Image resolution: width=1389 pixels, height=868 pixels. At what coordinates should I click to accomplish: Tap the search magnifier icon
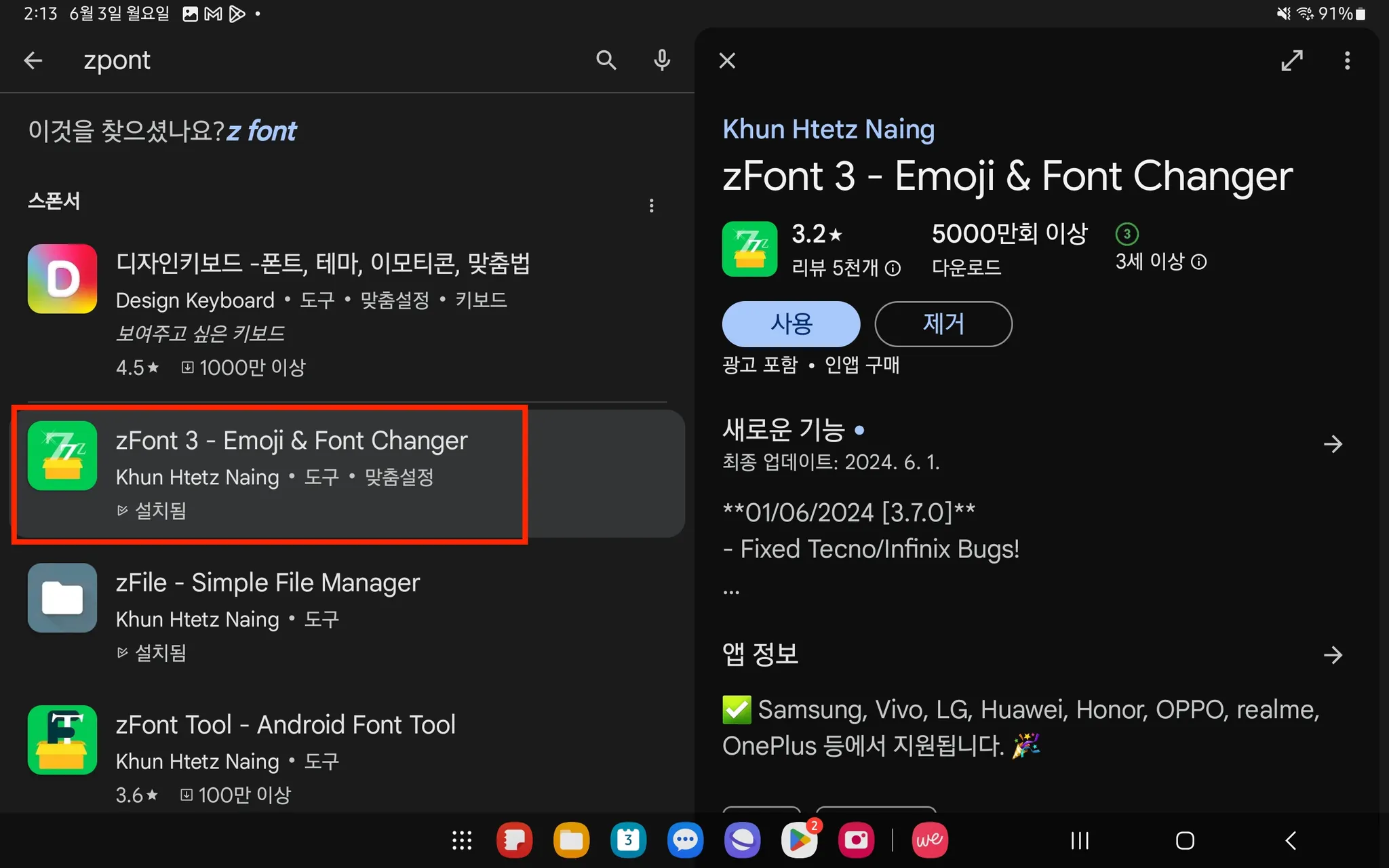pos(606,60)
